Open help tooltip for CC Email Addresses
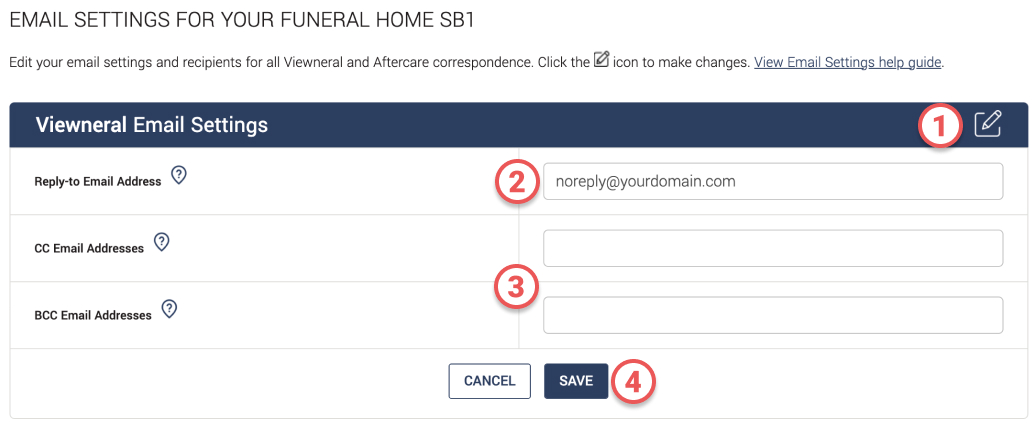Image resolution: width=1035 pixels, height=425 pixels. (x=162, y=242)
